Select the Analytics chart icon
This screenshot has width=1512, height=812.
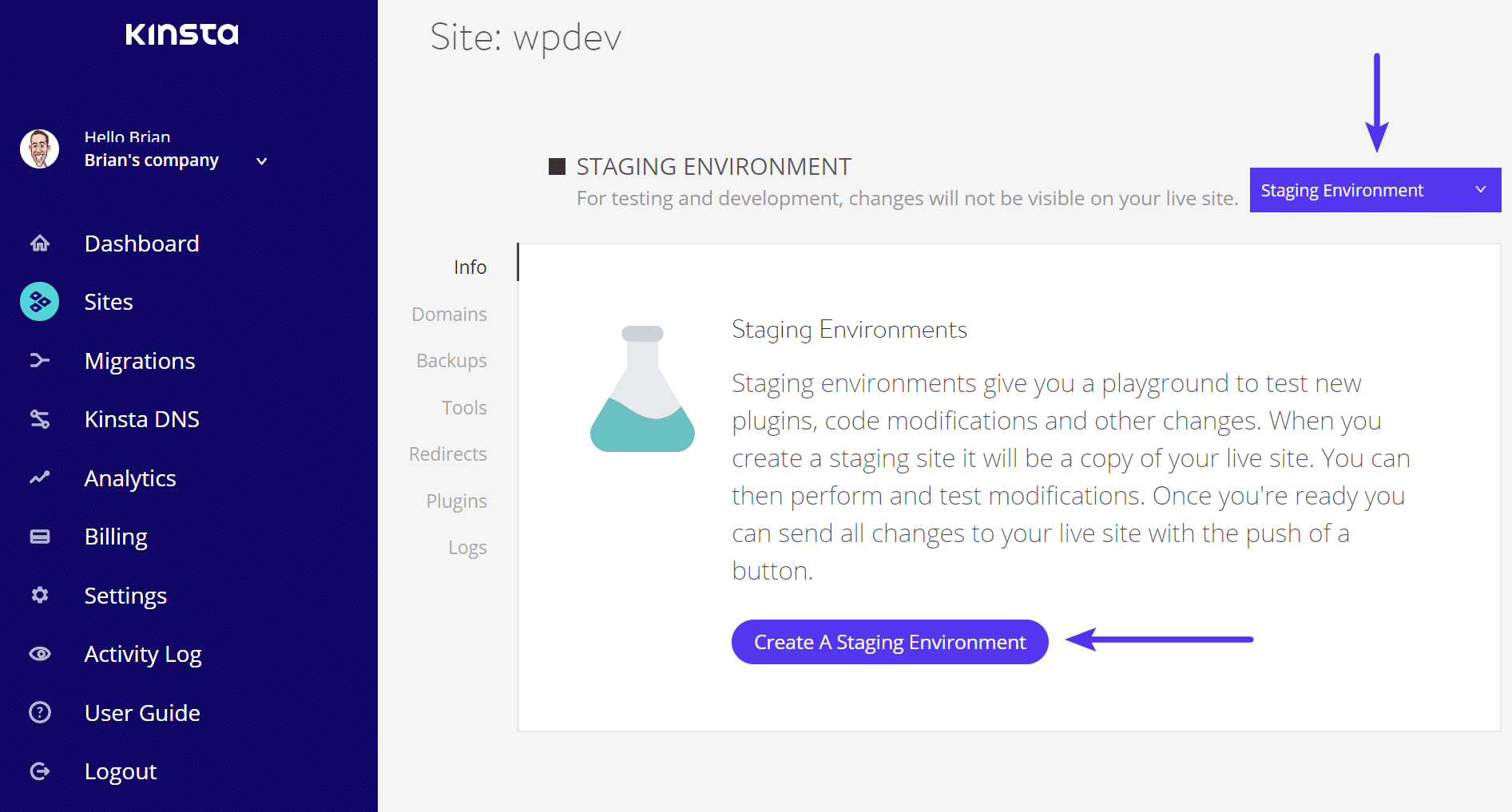pos(39,477)
